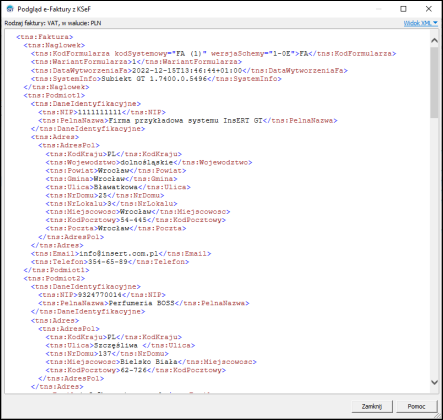The image size is (443, 420).
Task: Click the NrDomu 25 line
Action: pos(105,195)
